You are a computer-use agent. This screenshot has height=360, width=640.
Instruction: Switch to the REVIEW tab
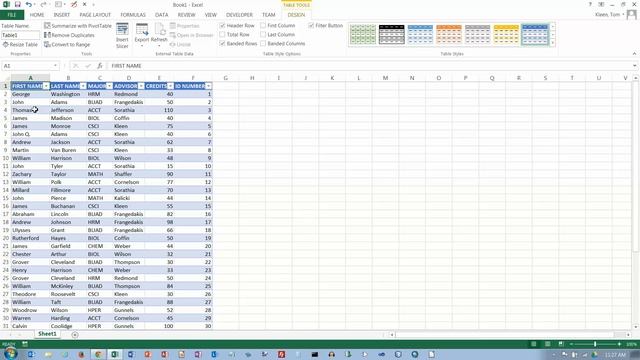(x=186, y=15)
